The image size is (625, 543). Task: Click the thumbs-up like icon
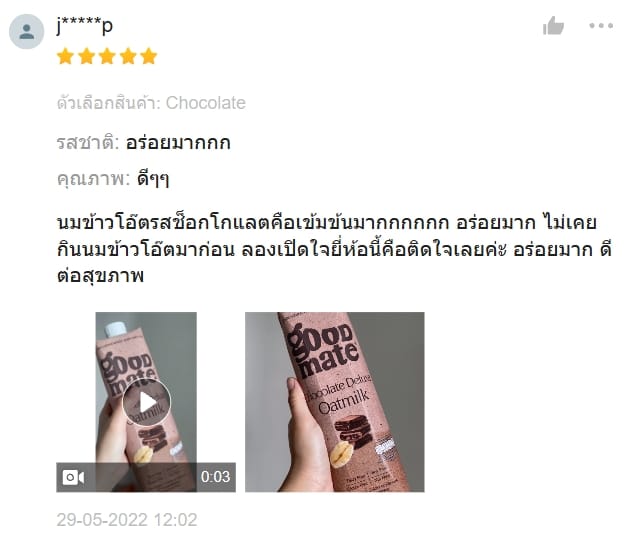coord(553,26)
